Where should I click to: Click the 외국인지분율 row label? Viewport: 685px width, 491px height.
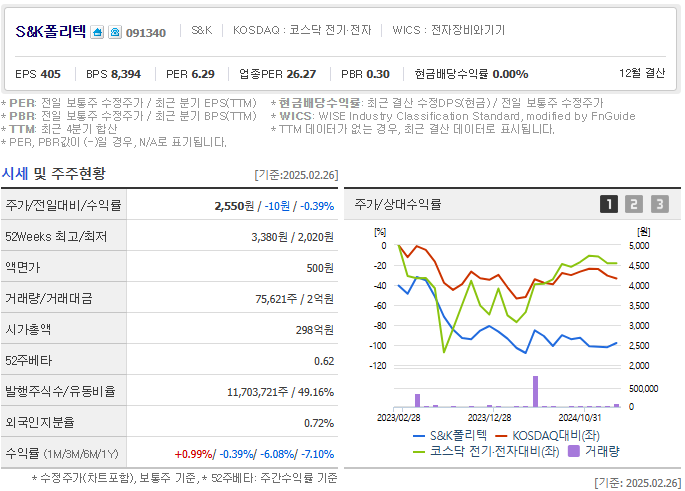tap(40, 422)
